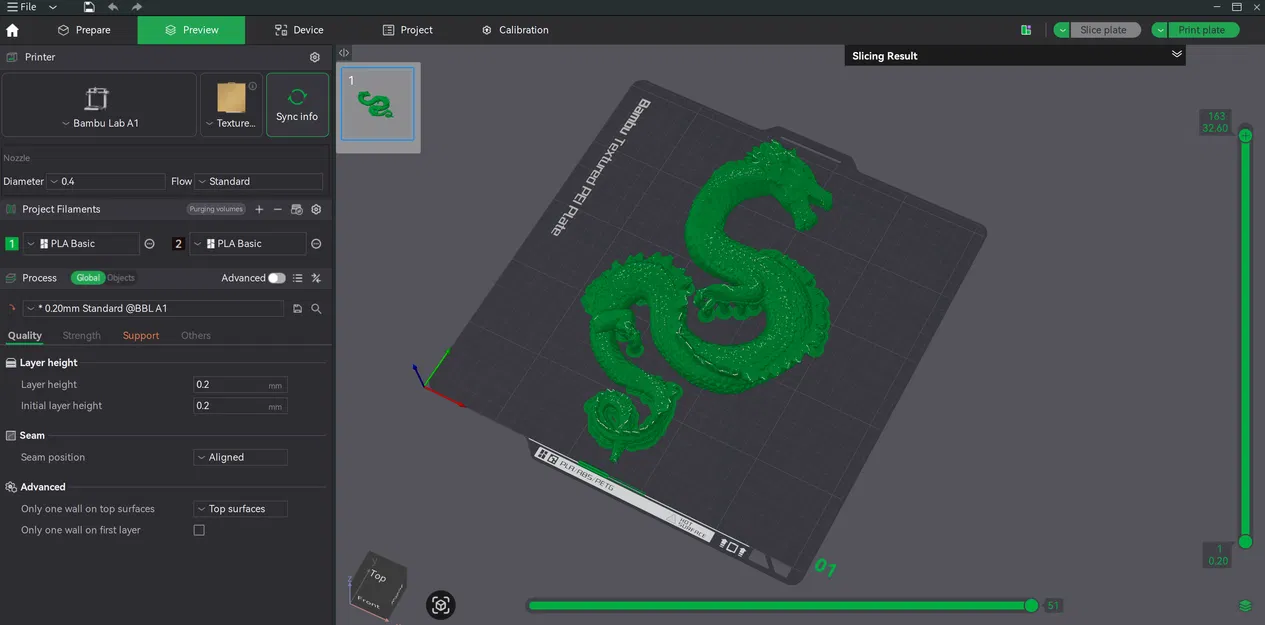Open filament 1 PLA Basic dropdown
Viewport: 1265px width, 625px height.
pyautogui.click(x=81, y=244)
